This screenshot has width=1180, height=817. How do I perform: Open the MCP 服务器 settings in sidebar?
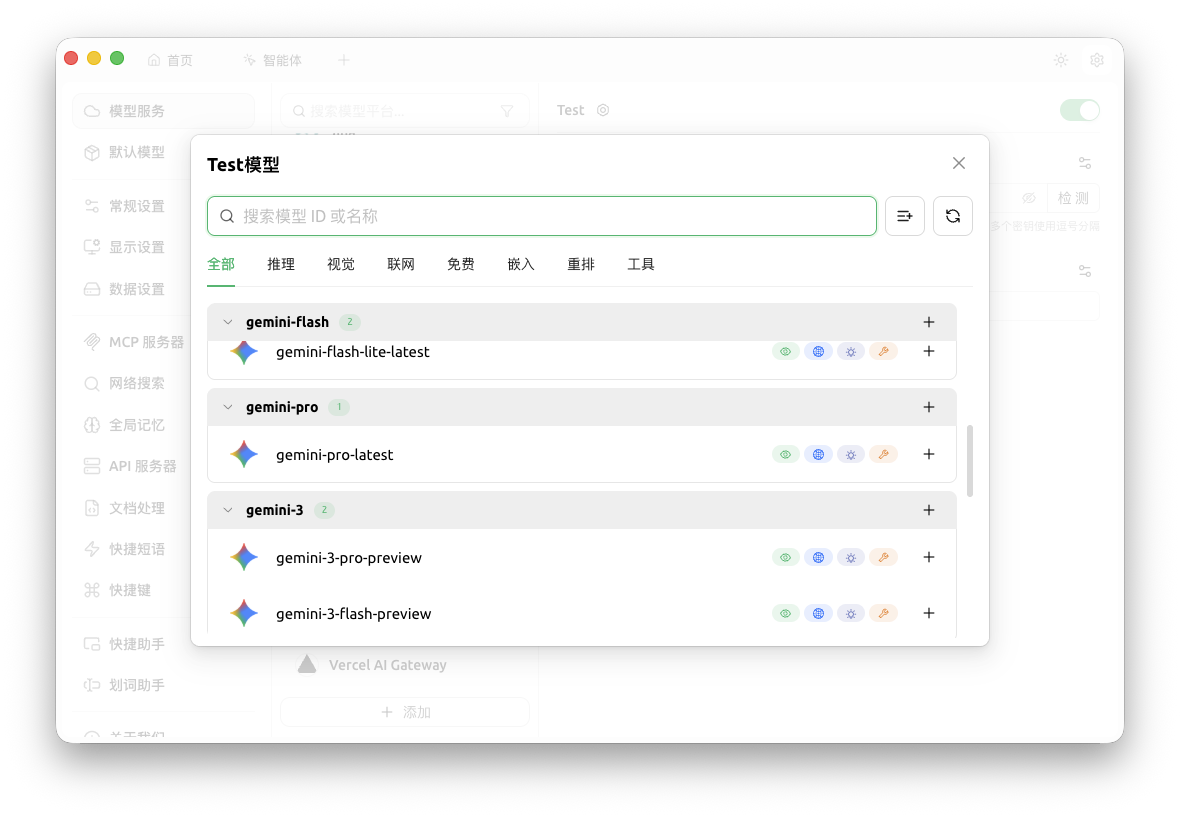pyautogui.click(x=133, y=342)
